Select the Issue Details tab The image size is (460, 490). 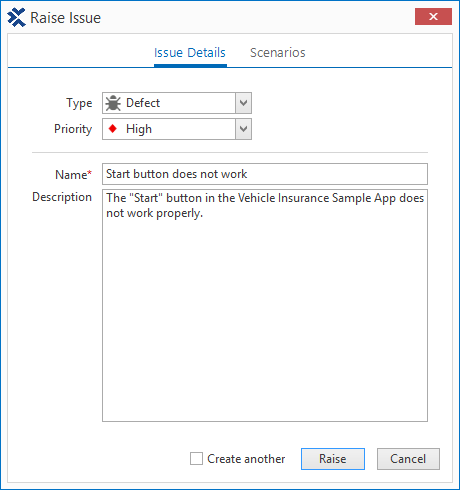(x=190, y=53)
